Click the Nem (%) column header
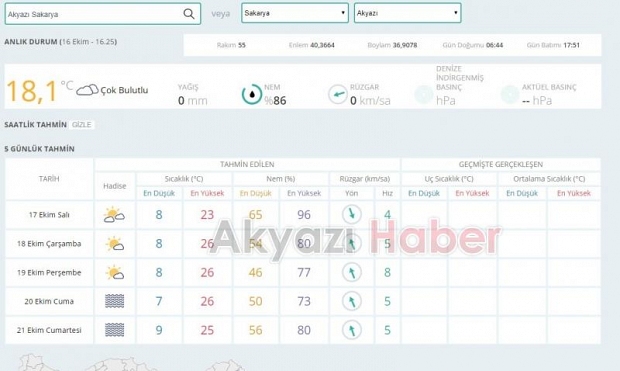This screenshot has width=620, height=371. [281, 179]
